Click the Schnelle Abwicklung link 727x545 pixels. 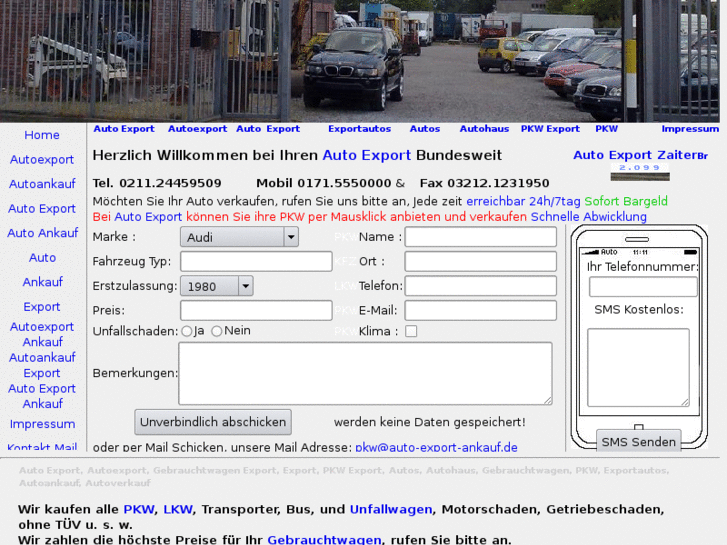pos(588,217)
